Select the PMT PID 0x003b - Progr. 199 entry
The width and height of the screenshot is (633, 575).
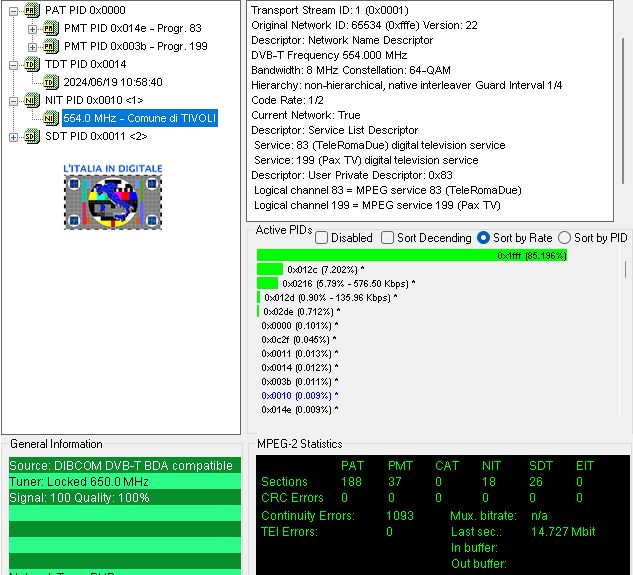(x=136, y=46)
